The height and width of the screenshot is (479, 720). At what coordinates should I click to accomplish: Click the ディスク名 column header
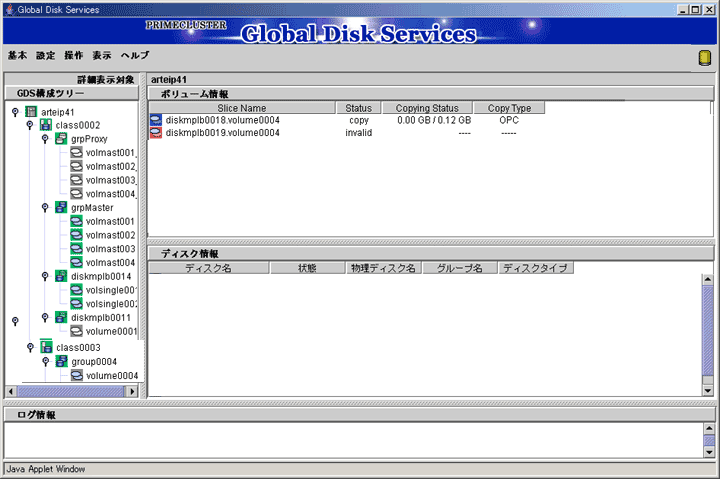[x=208, y=268]
